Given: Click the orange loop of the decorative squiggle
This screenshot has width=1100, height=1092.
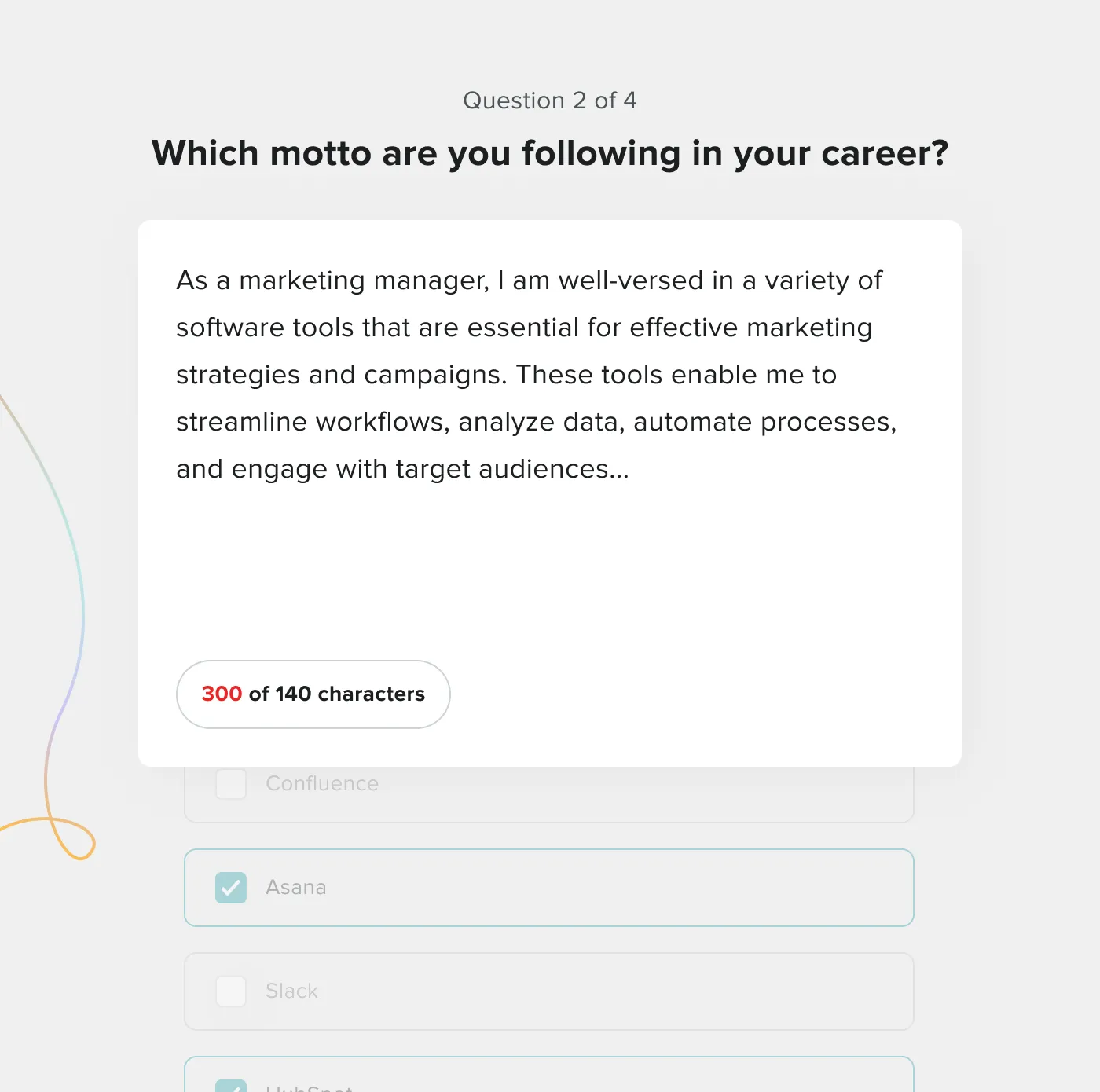Looking at the screenshot, I should (x=73, y=839).
